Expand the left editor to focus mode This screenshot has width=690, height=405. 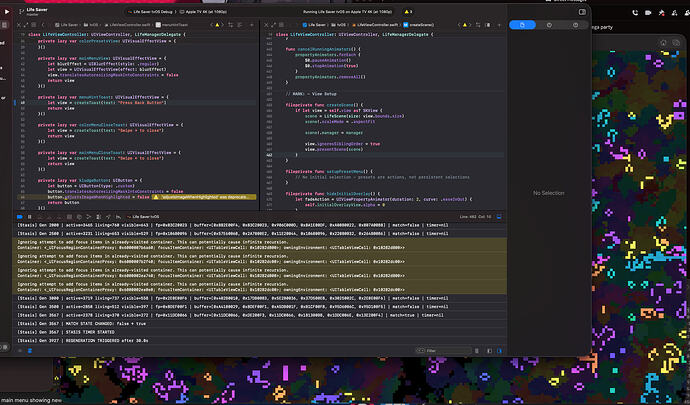[x=26, y=25]
